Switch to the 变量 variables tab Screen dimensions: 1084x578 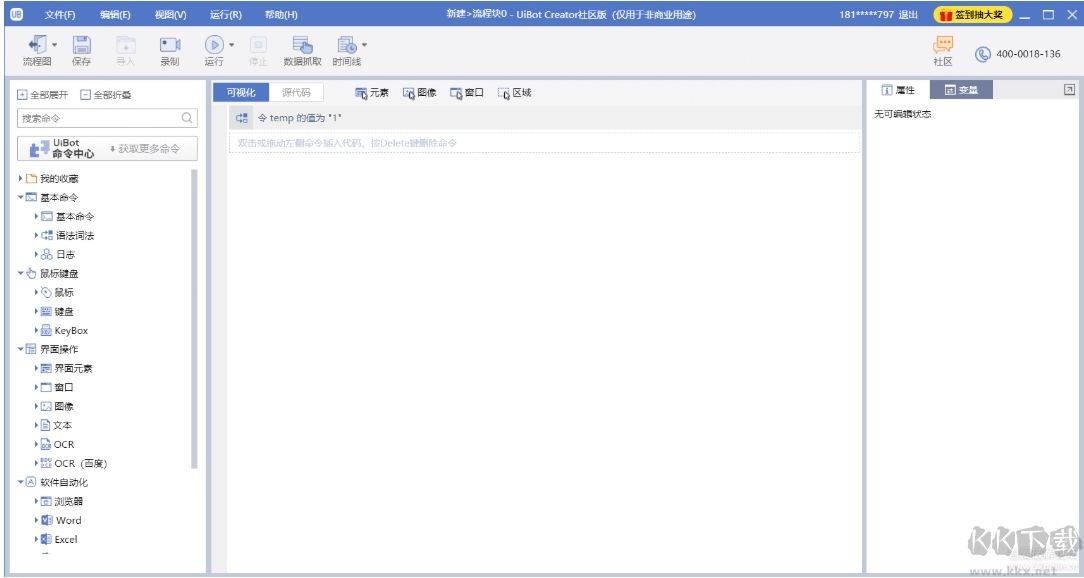(961, 90)
